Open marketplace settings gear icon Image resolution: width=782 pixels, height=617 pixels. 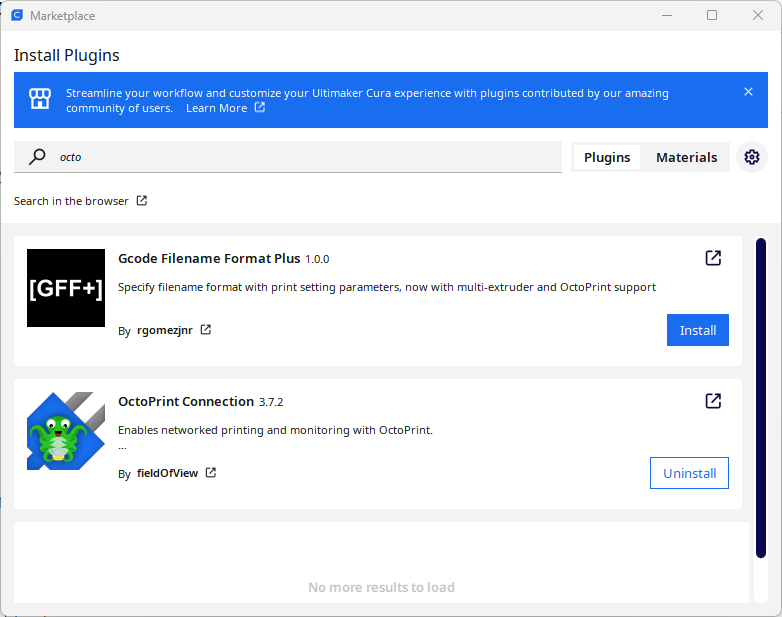[x=752, y=157]
